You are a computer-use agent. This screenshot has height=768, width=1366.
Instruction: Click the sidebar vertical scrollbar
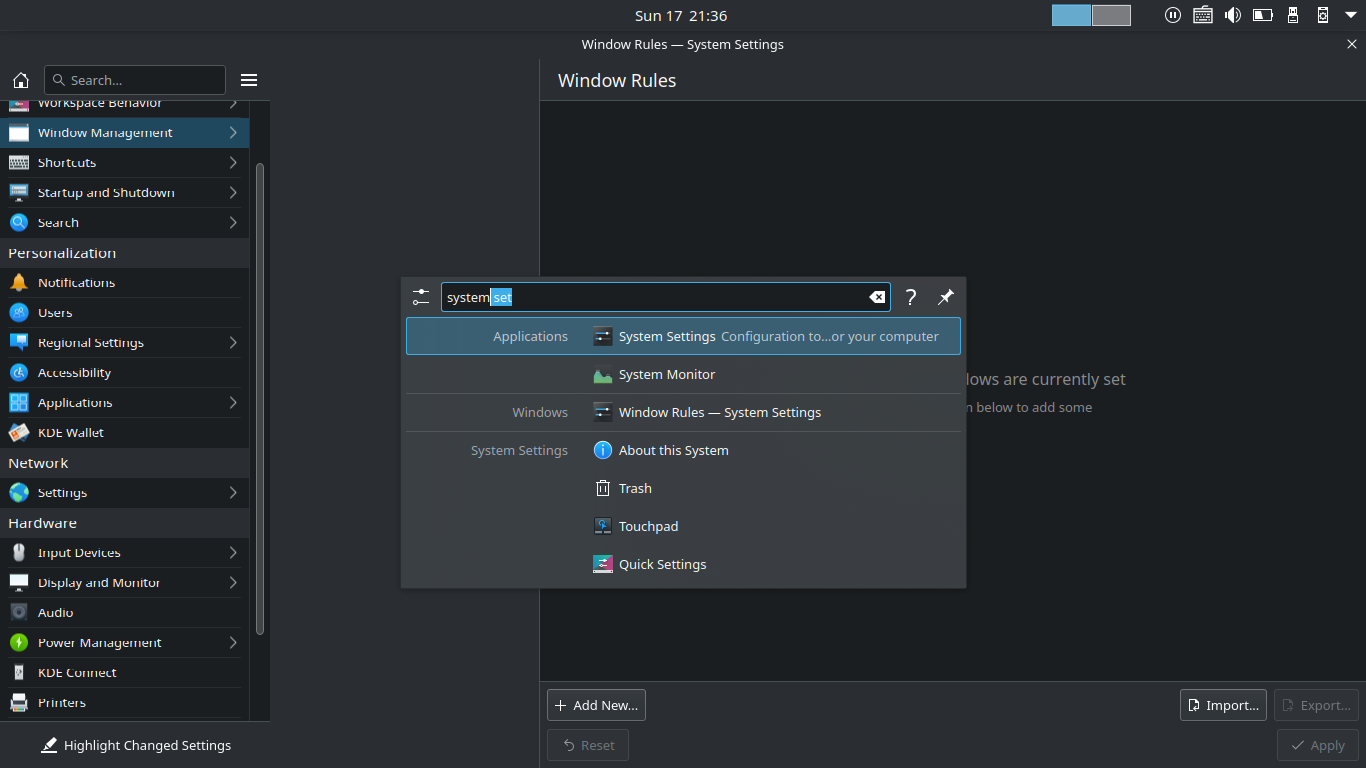point(260,399)
